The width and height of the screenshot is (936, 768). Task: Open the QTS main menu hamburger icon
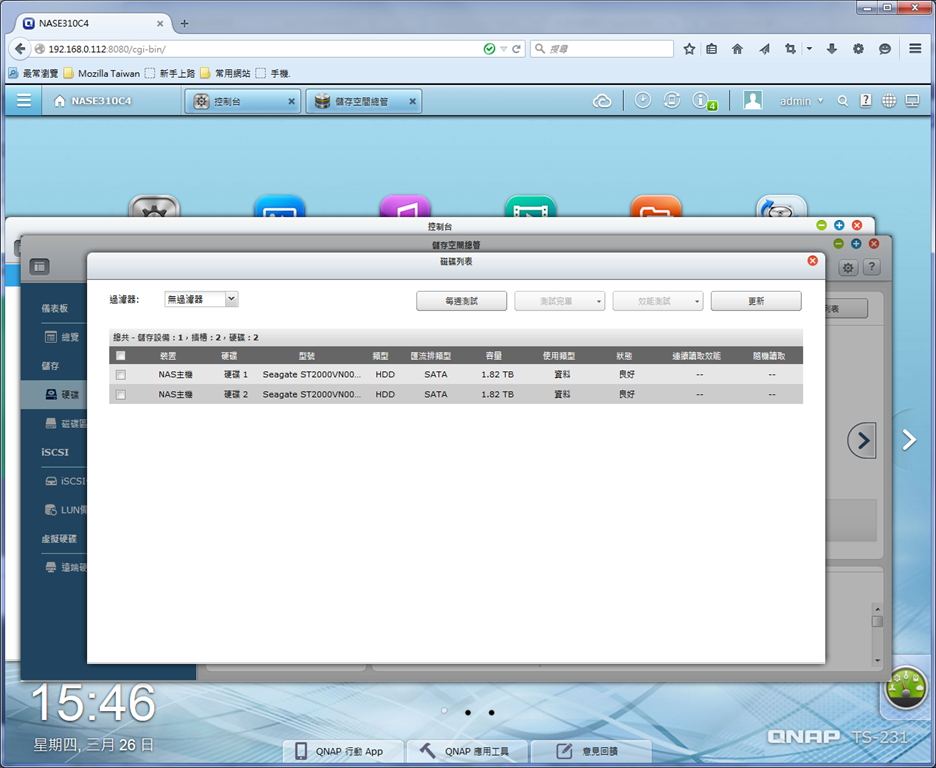(x=24, y=100)
